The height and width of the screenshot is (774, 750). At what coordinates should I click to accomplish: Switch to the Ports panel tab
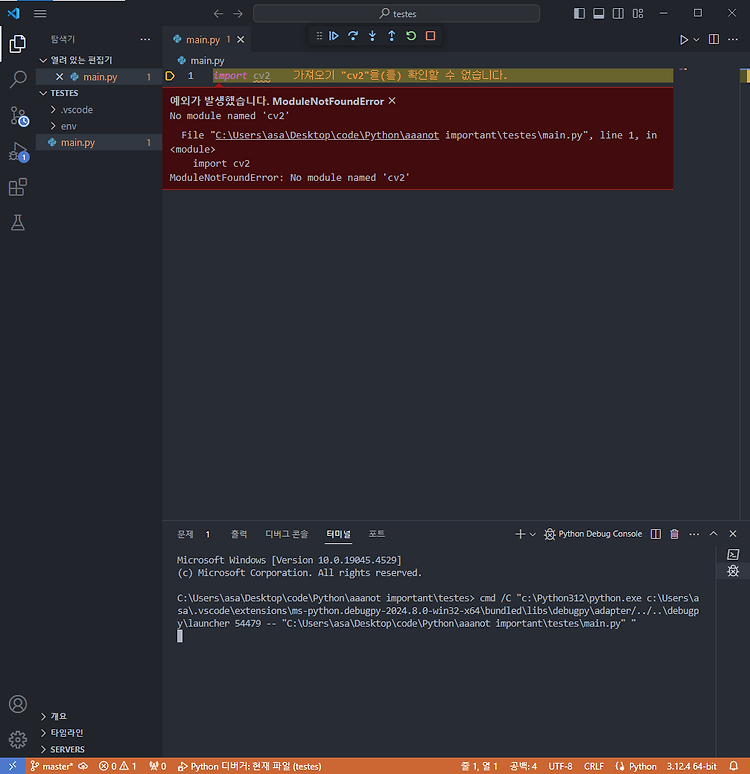(x=377, y=534)
